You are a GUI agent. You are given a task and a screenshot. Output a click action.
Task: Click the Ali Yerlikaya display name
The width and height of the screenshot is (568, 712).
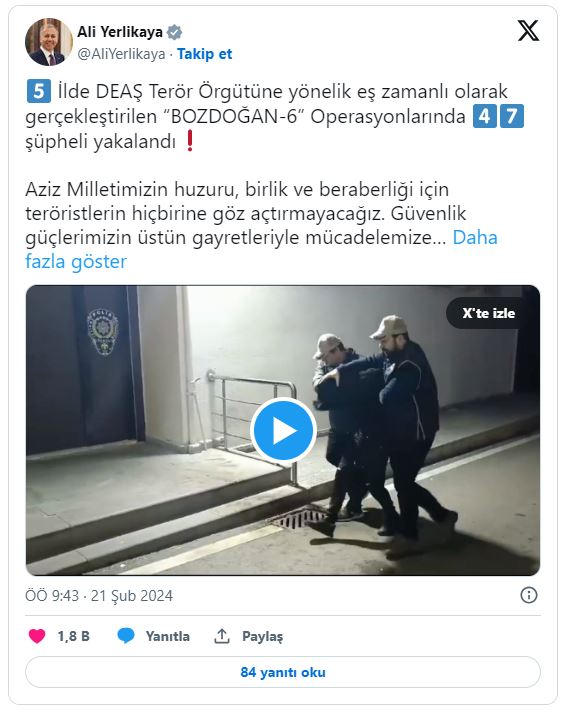coord(120,32)
